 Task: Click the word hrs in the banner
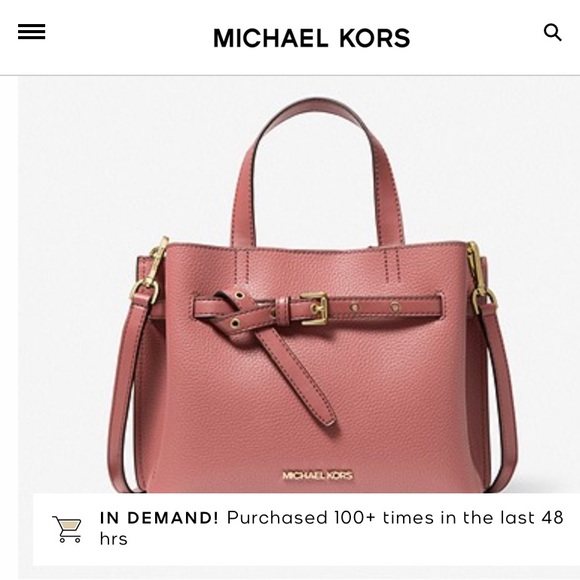tap(114, 539)
